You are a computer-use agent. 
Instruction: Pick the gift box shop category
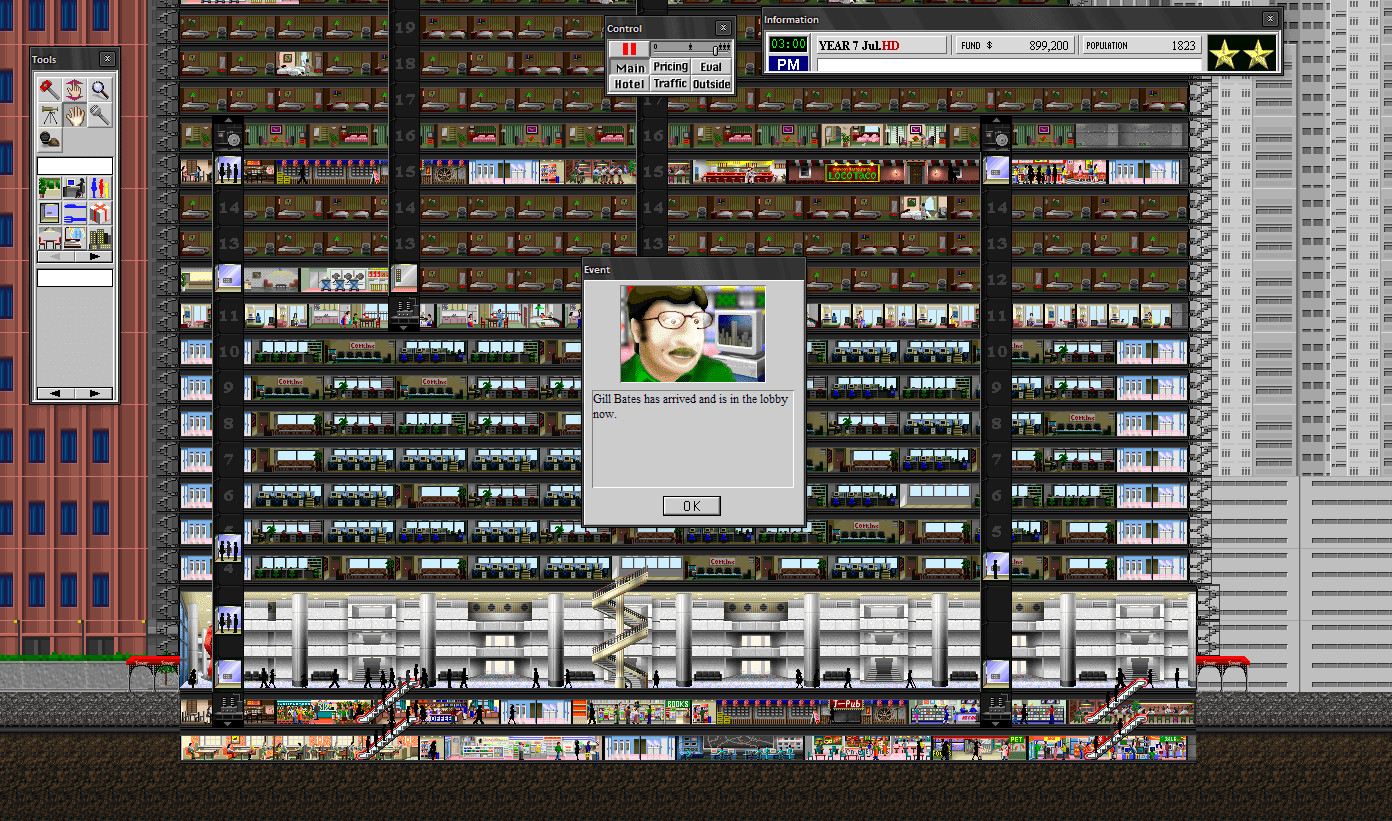100,213
